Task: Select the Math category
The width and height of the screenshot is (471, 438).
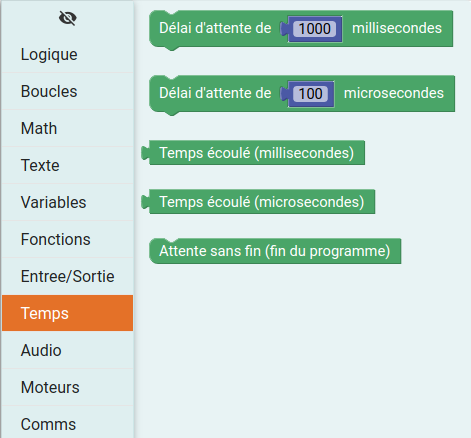Action: (67, 128)
